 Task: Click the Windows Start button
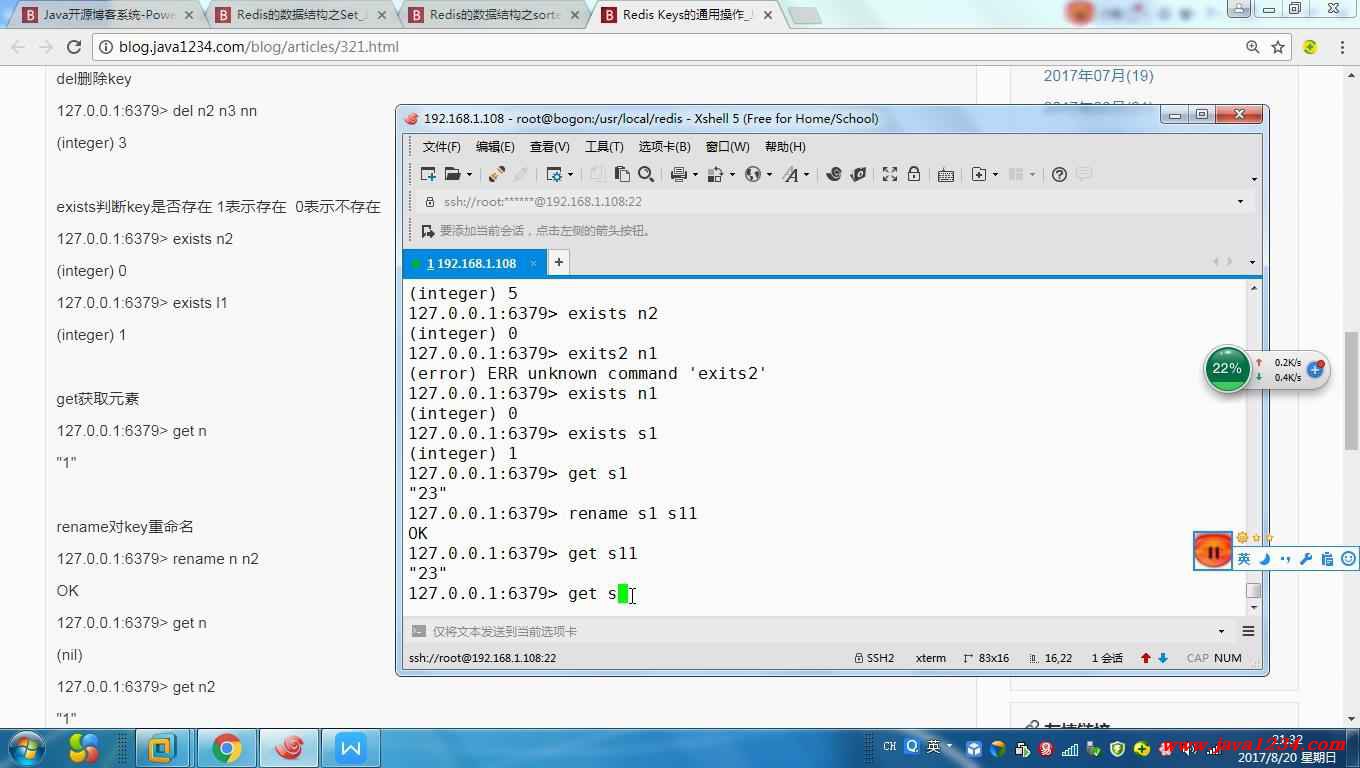[26, 747]
